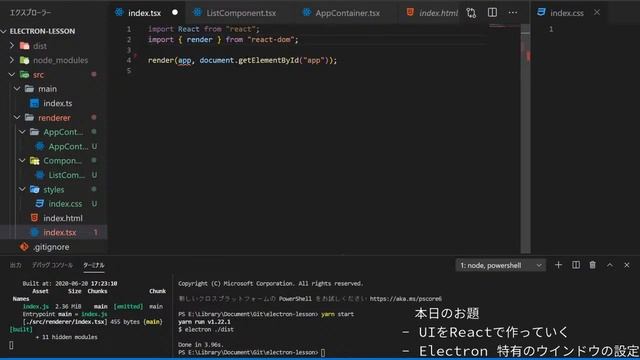Split the editor to the right
Viewport: 640px width, 360px height.
click(492, 12)
